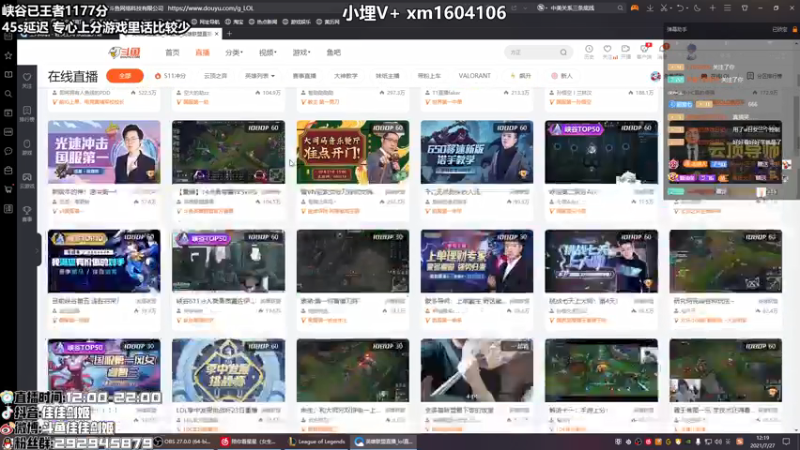This screenshot has height=450, width=800.
Task: Open the 大司马音乐餐厅 stream thumbnail
Action: (353, 152)
